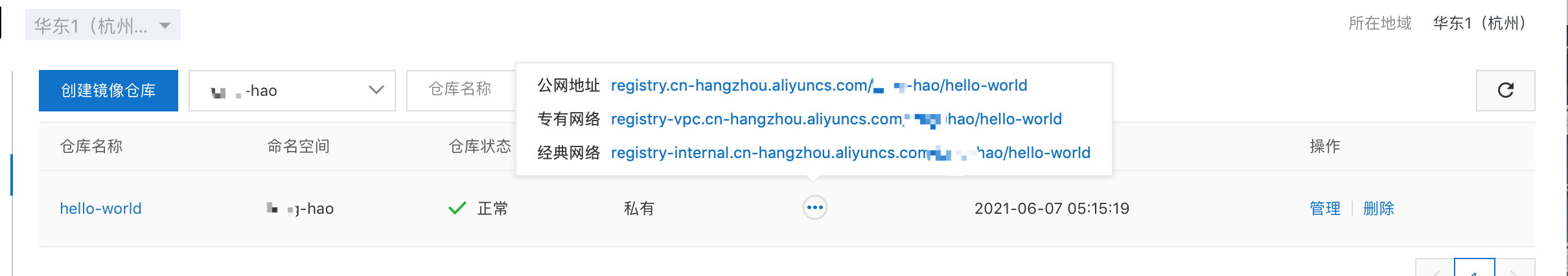Click the 所在地域 华东1（杭州） label
Image resolution: width=1568 pixels, height=276 pixels.
1436,23
